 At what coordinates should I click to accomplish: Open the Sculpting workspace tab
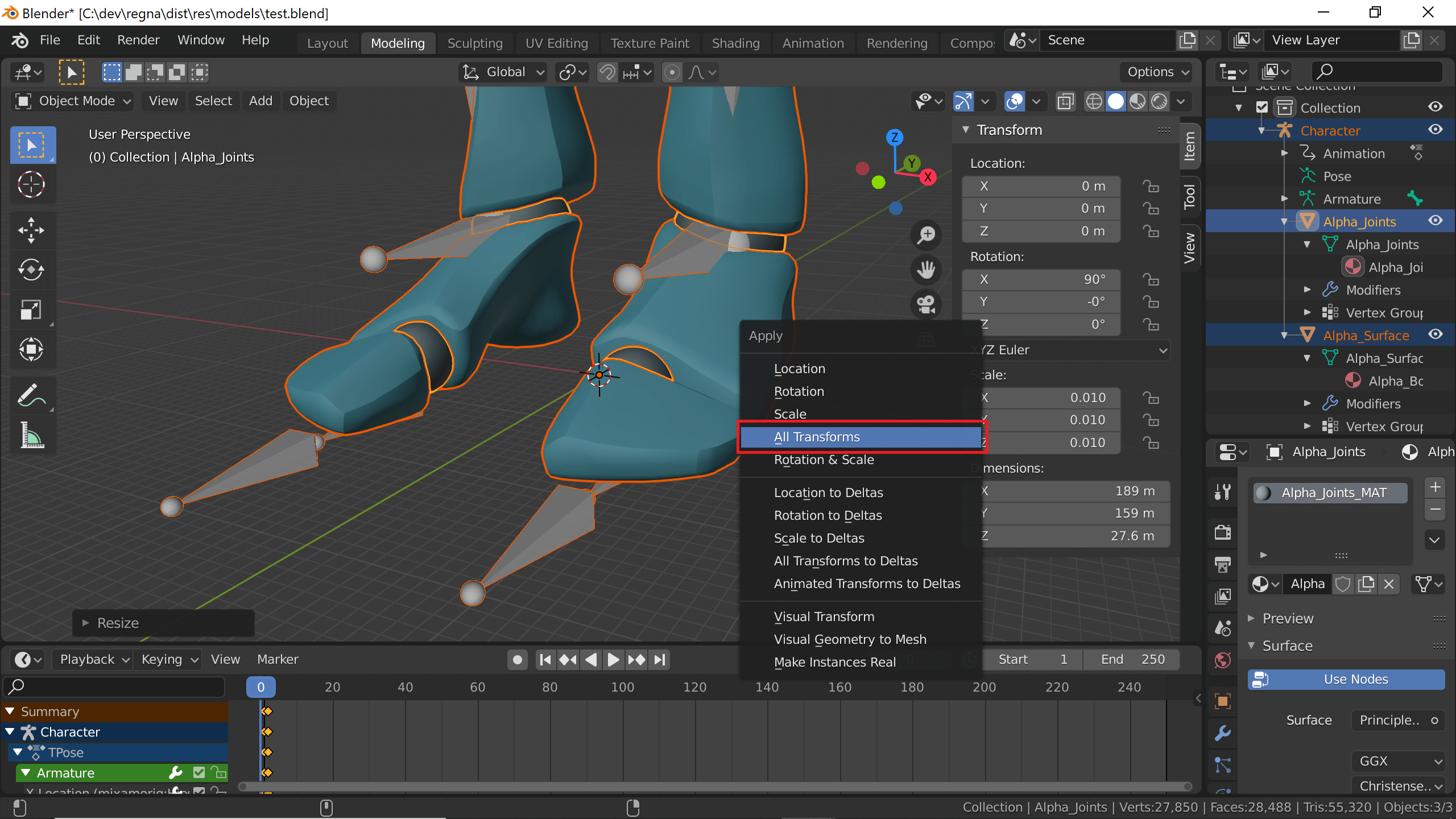tap(475, 43)
